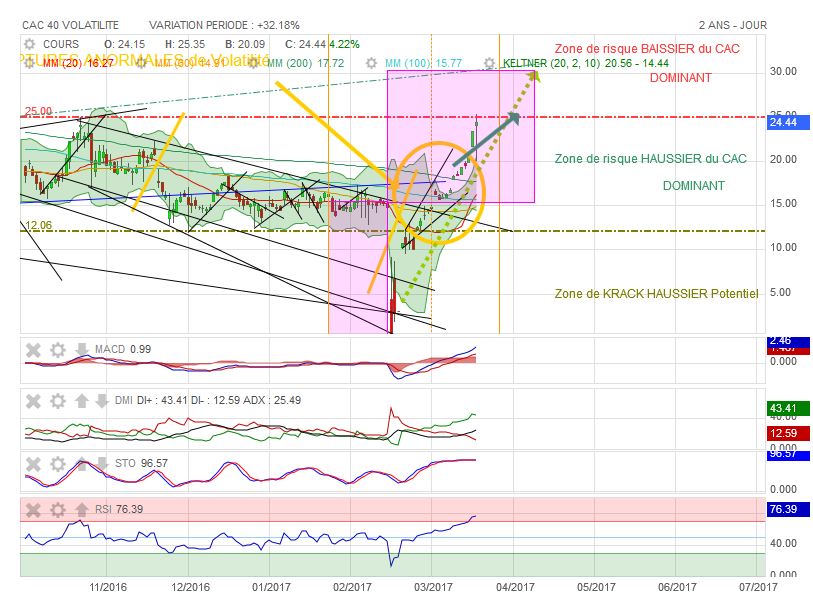Viewport: 813px width, 603px height.
Task: Open settings gear for MM (200)
Action: click(x=254, y=63)
